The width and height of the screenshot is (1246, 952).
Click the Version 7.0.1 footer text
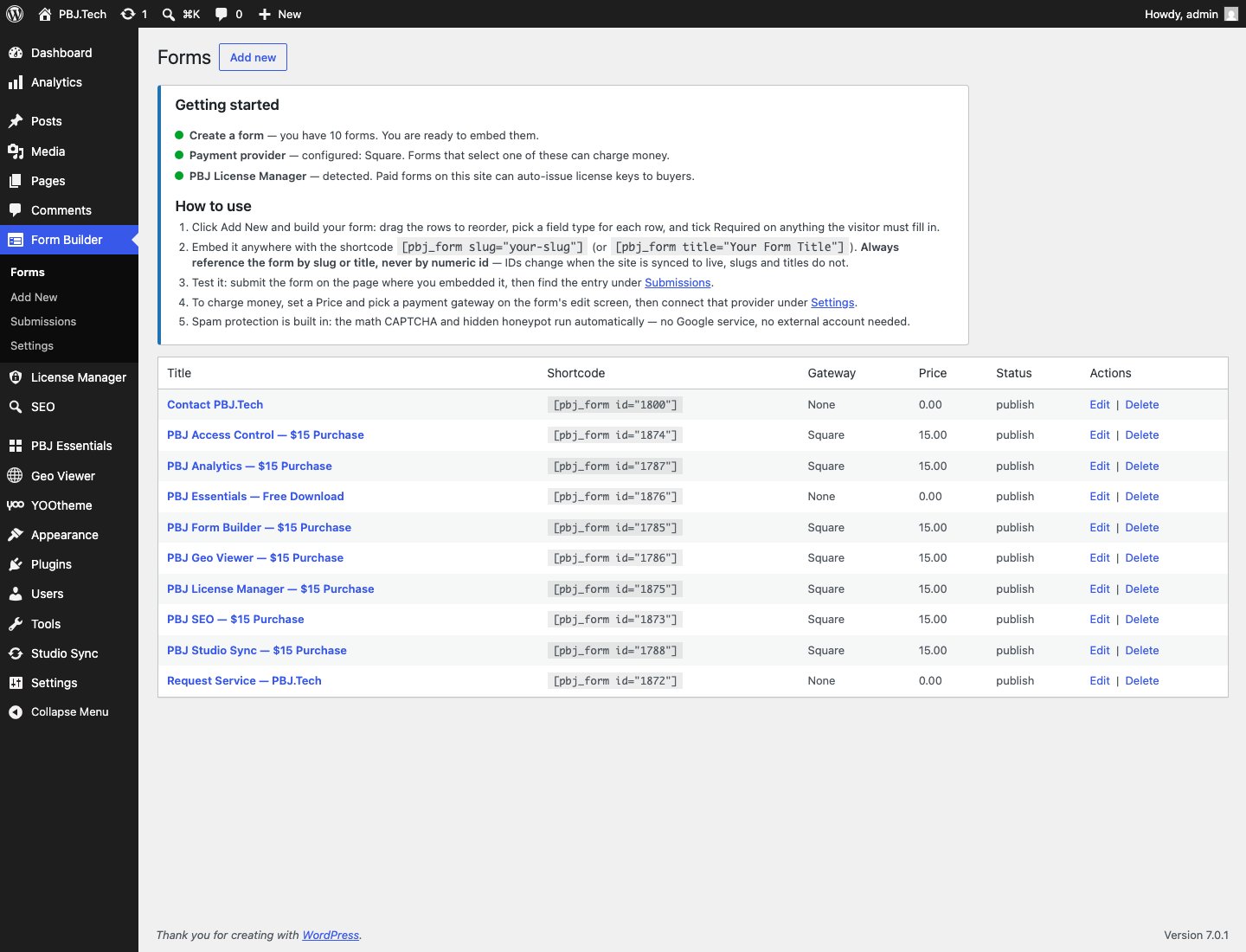[1196, 935]
